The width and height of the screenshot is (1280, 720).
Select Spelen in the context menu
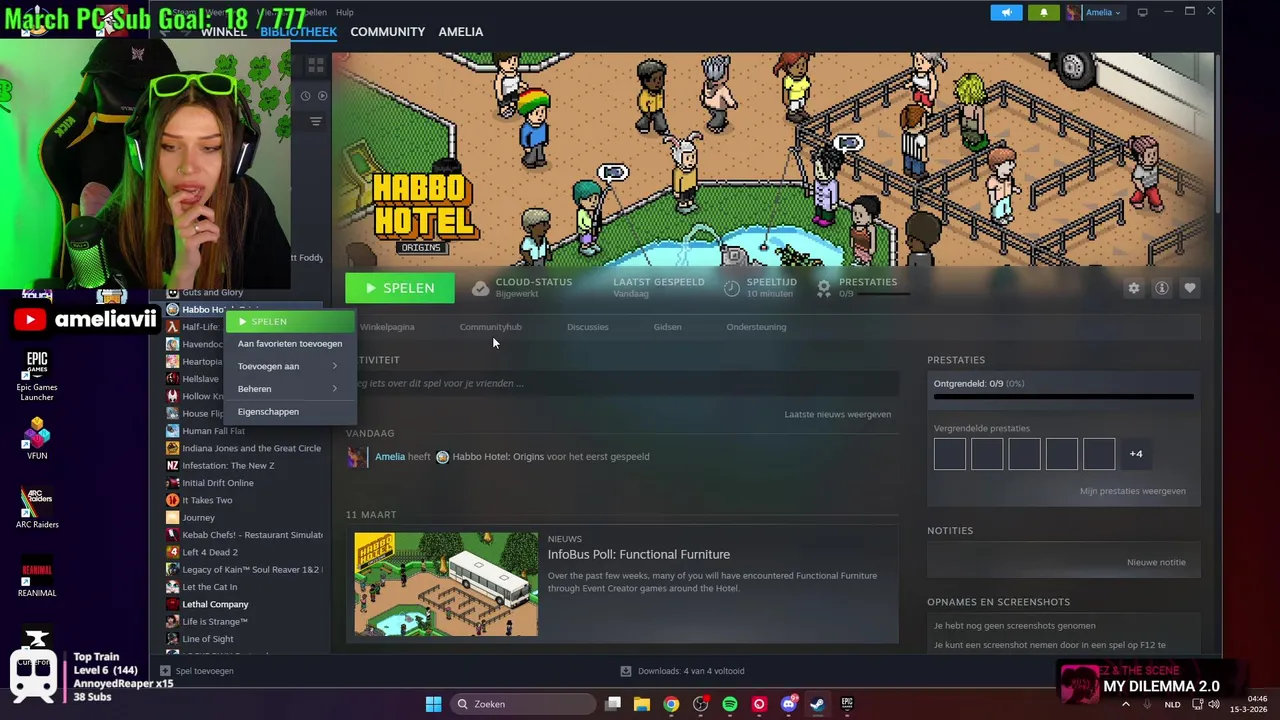click(x=290, y=321)
